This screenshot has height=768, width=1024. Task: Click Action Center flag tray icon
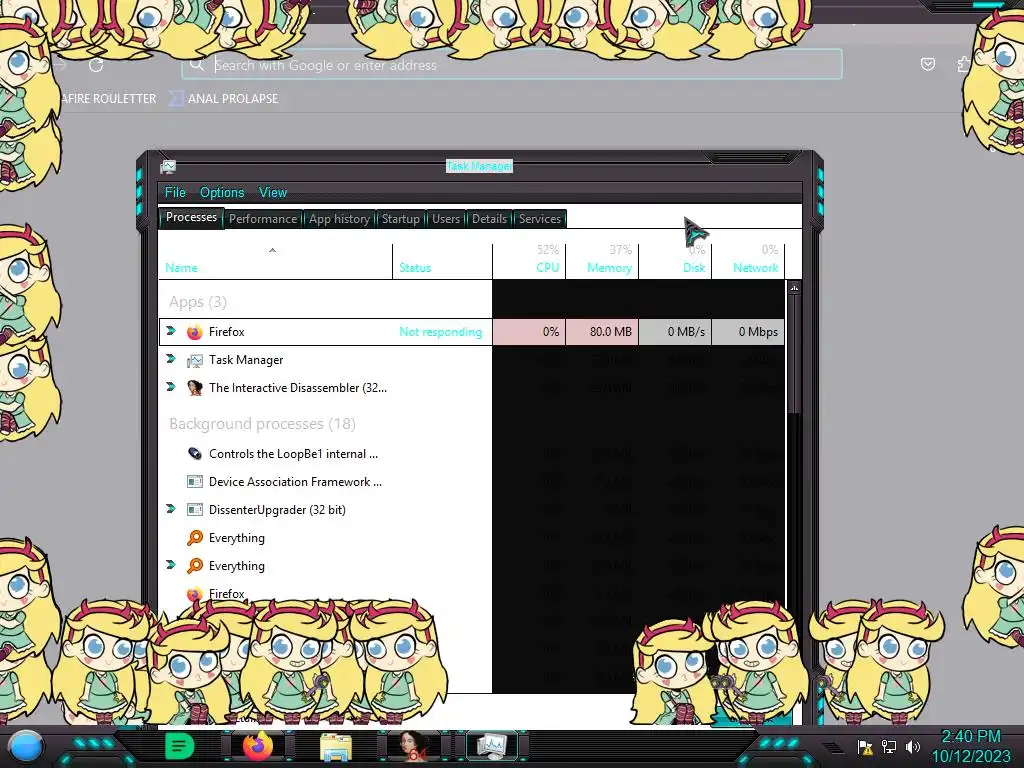865,746
